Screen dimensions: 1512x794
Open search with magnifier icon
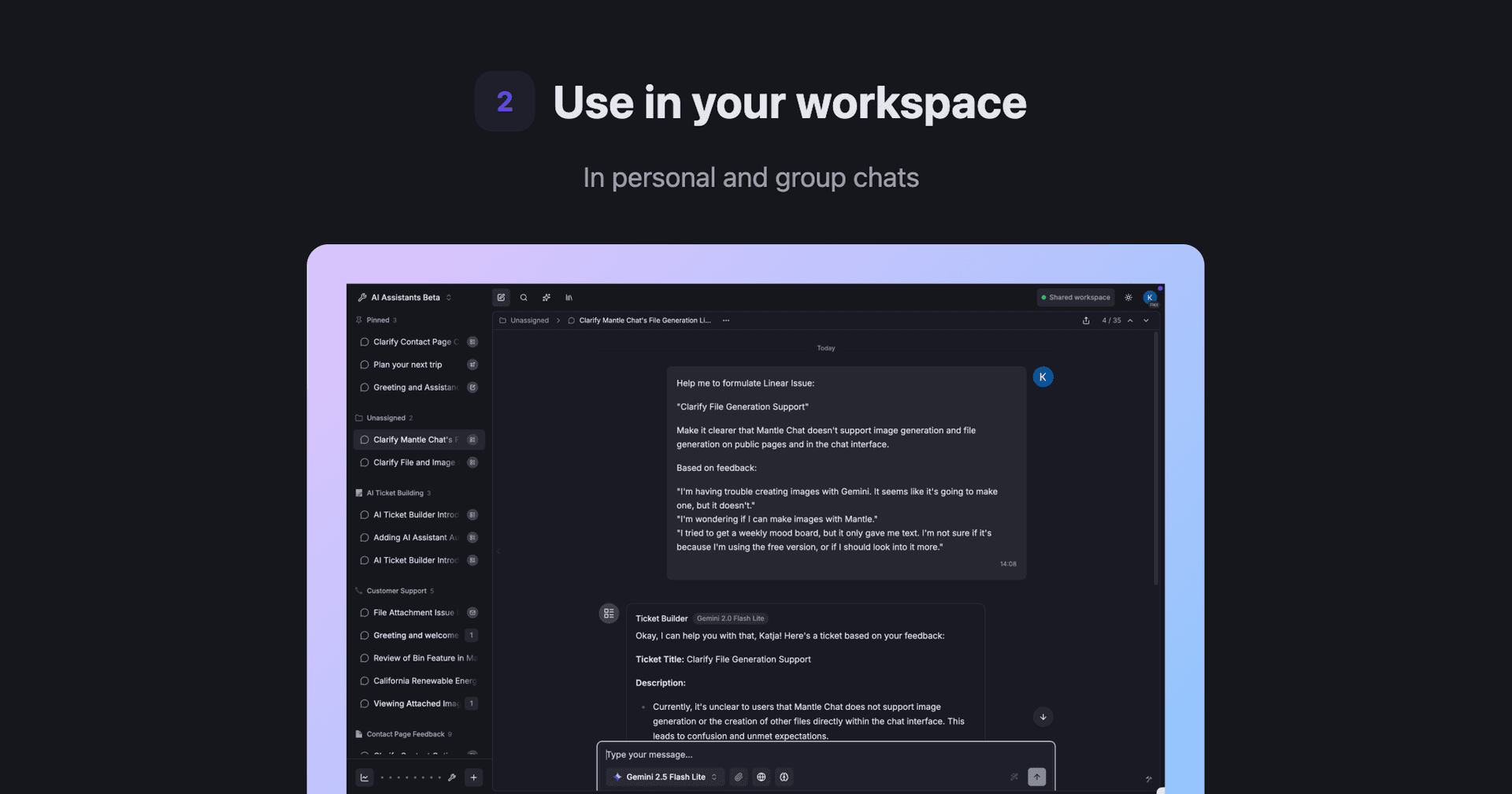524,298
